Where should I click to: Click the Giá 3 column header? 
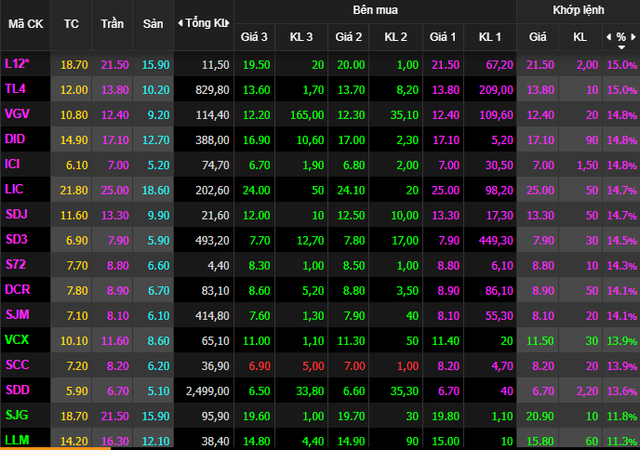(x=254, y=37)
